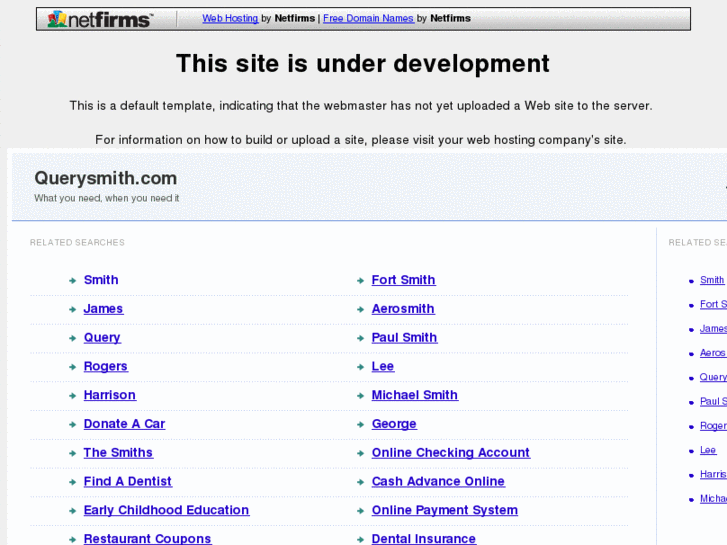727x545 pixels.
Task: Open the Find A Dentist link
Action: tap(128, 481)
